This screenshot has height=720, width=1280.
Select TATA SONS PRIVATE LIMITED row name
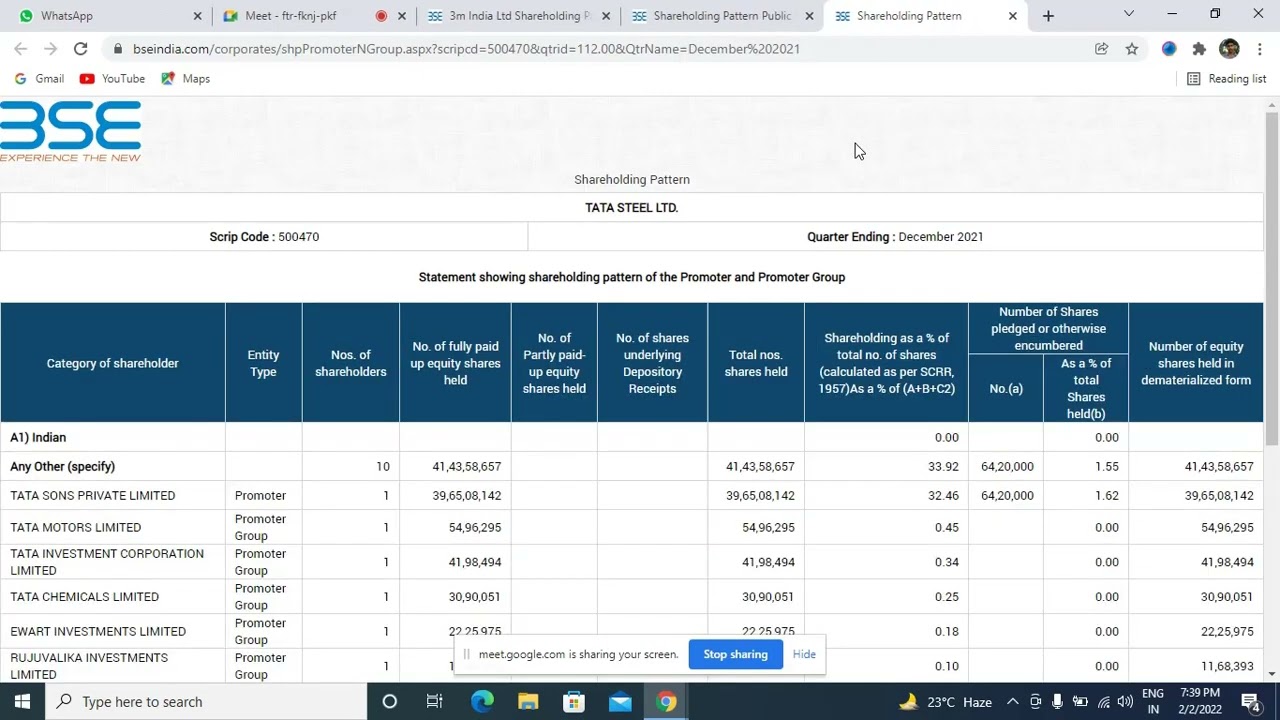pos(93,496)
